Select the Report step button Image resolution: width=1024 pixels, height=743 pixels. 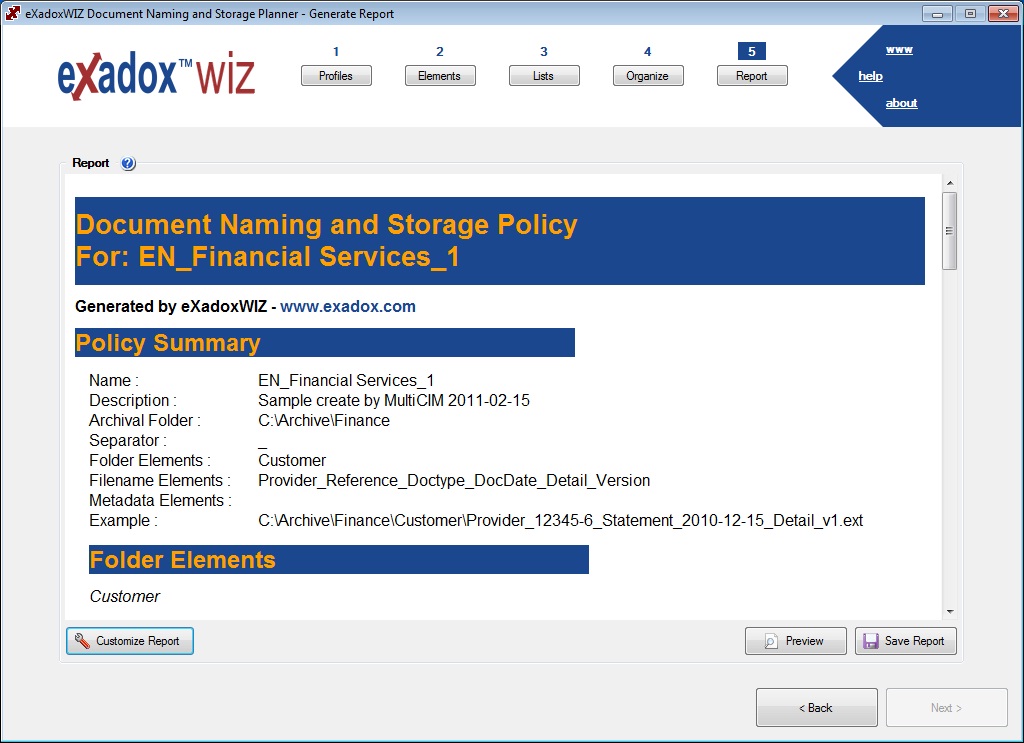tap(752, 76)
